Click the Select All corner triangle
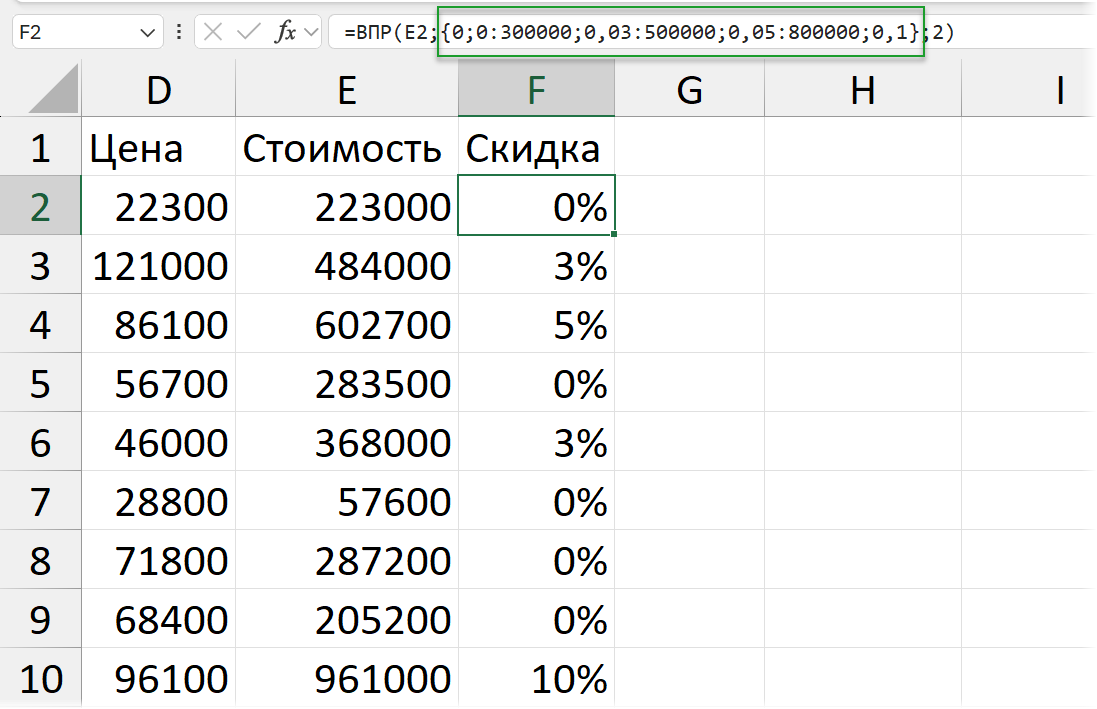The width and height of the screenshot is (1097, 709). (x=53, y=88)
